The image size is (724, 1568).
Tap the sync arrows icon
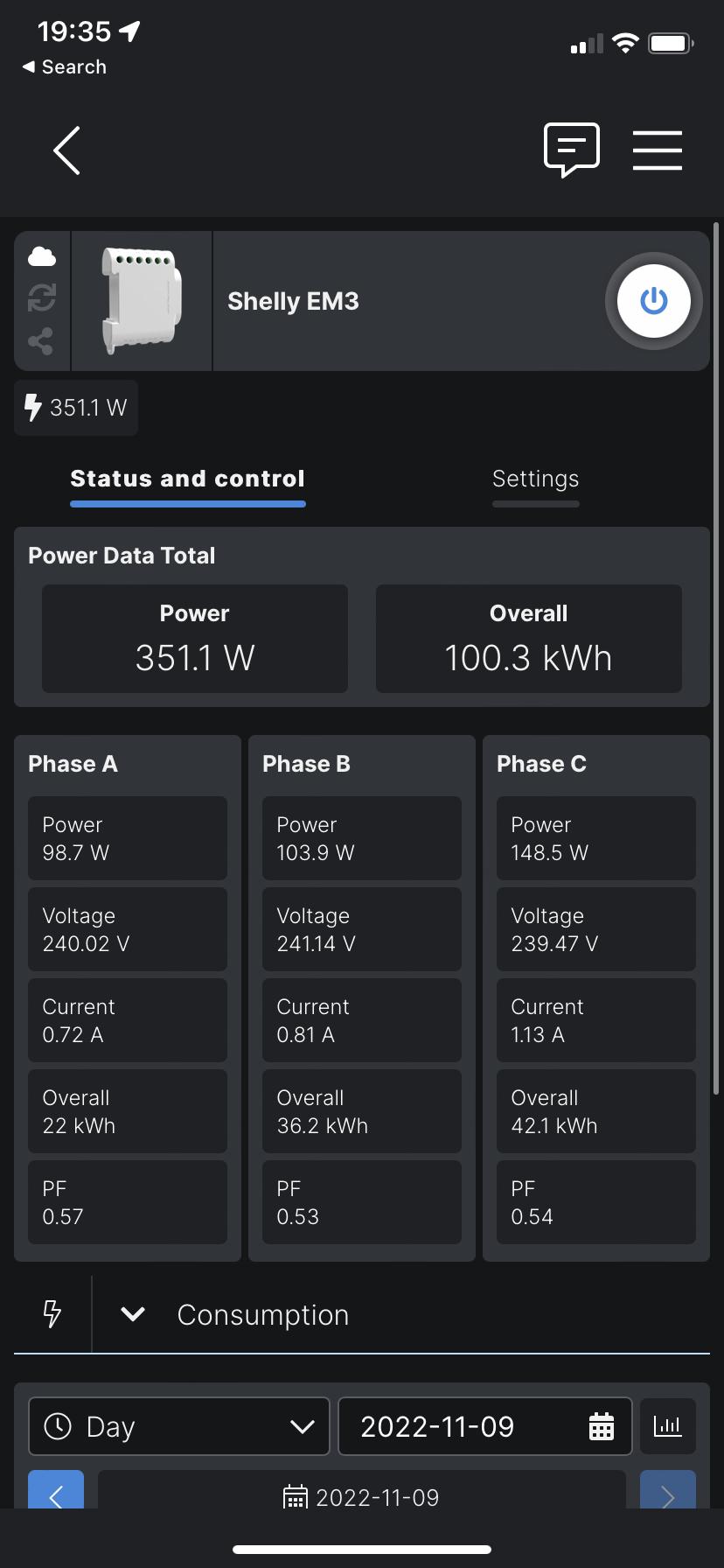42,298
